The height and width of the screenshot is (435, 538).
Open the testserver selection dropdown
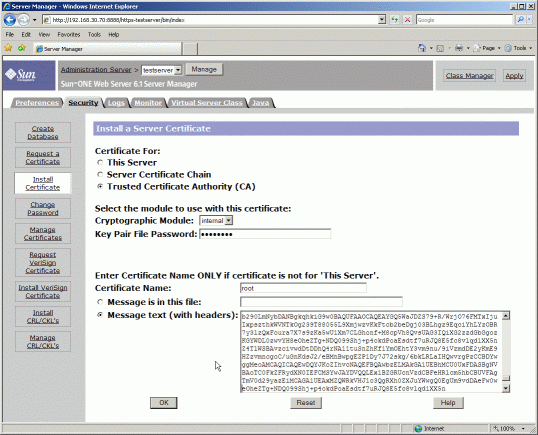pyautogui.click(x=161, y=70)
